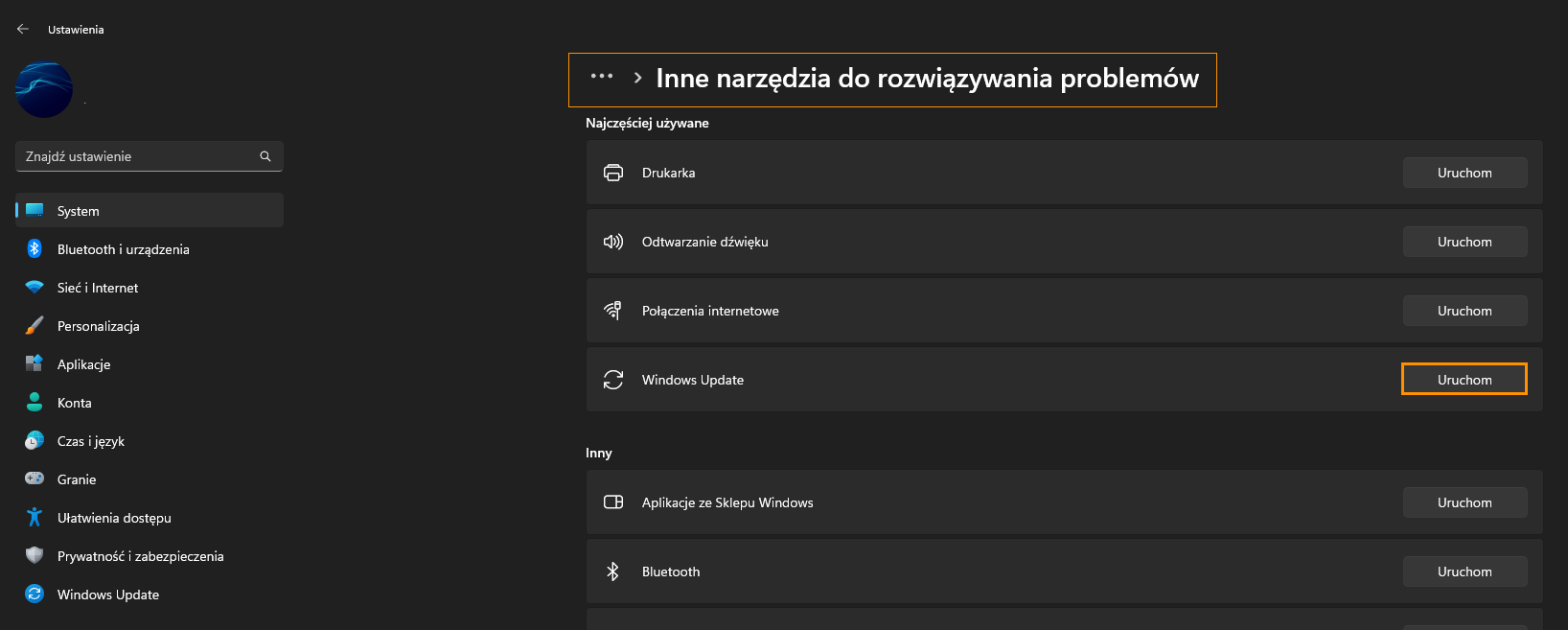
Task: Click the Najczęściej używane section header
Action: 647,123
